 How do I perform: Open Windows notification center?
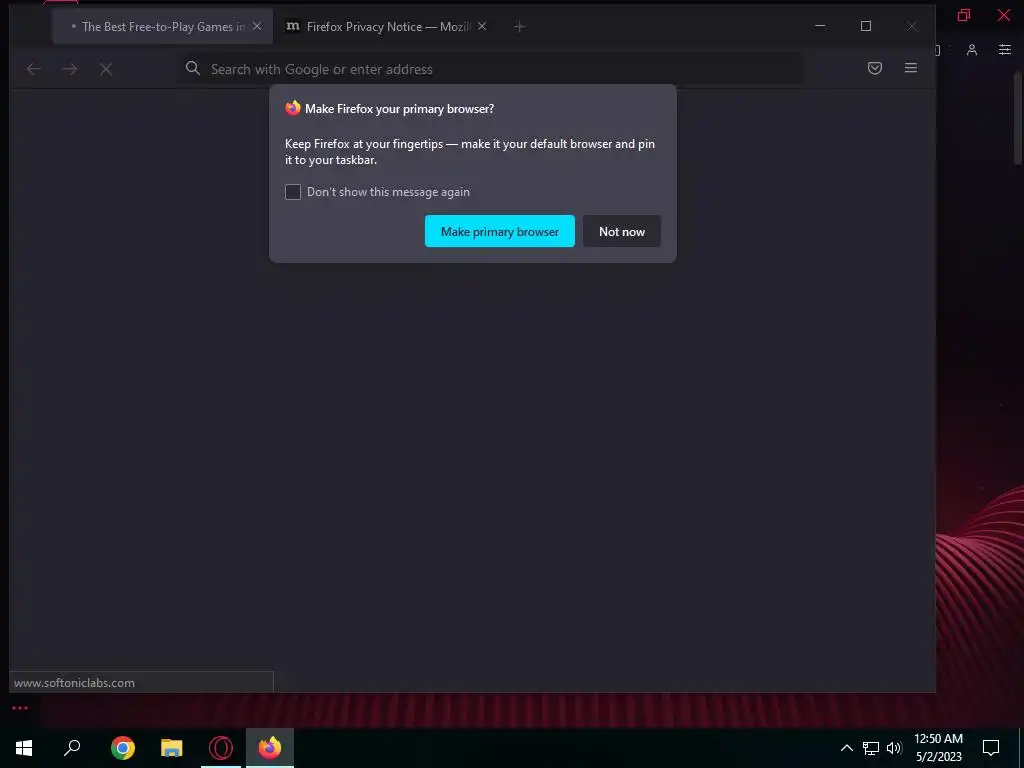(x=991, y=748)
